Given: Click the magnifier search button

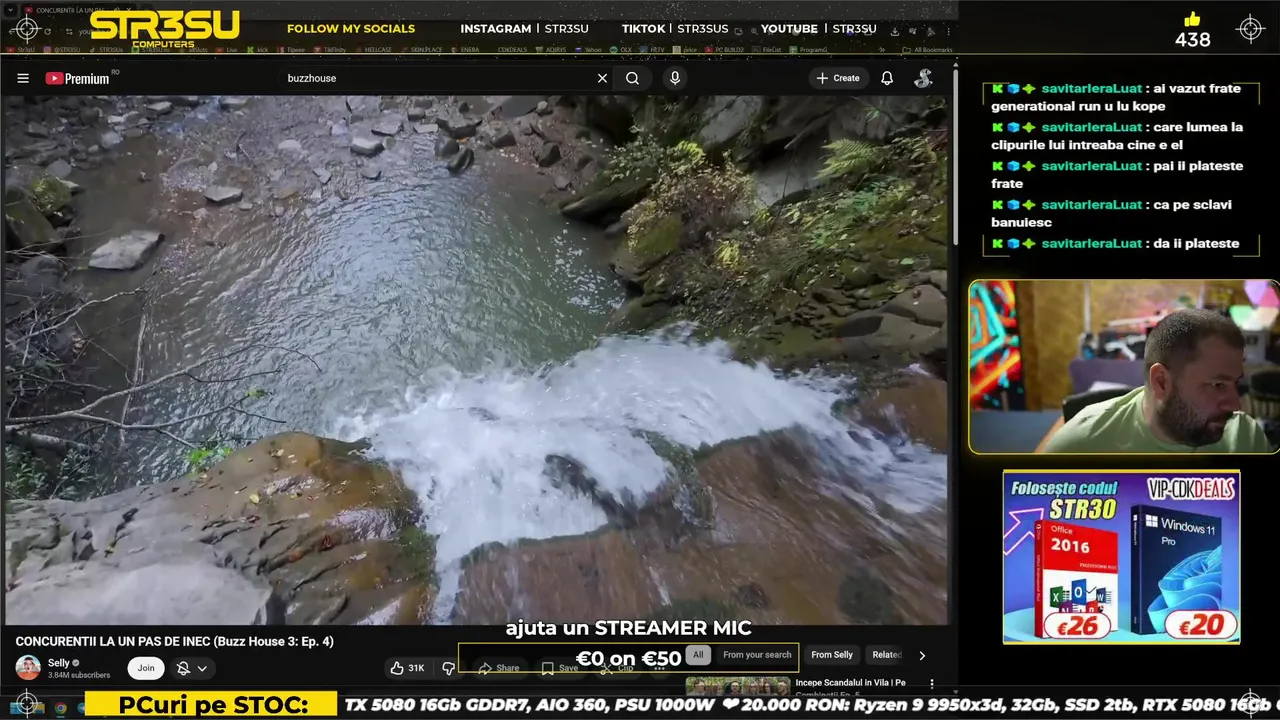Looking at the screenshot, I should [632, 78].
